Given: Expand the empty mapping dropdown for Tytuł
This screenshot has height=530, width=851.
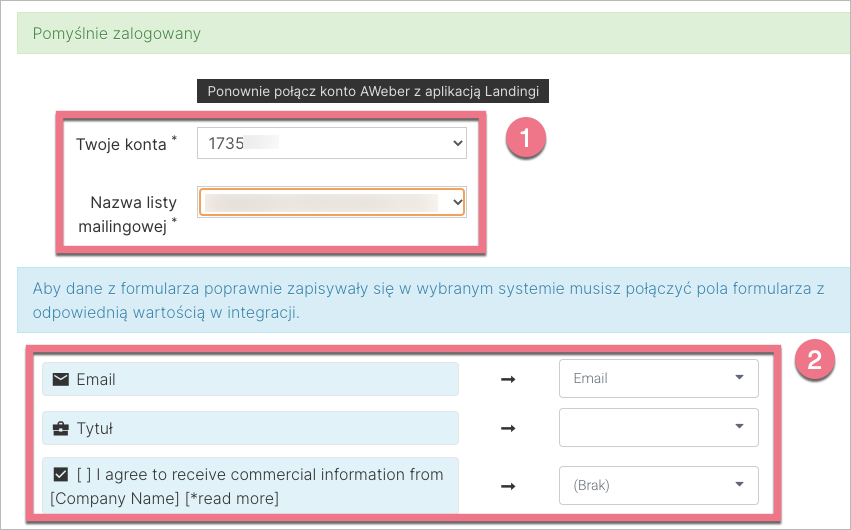Looking at the screenshot, I should (x=658, y=427).
